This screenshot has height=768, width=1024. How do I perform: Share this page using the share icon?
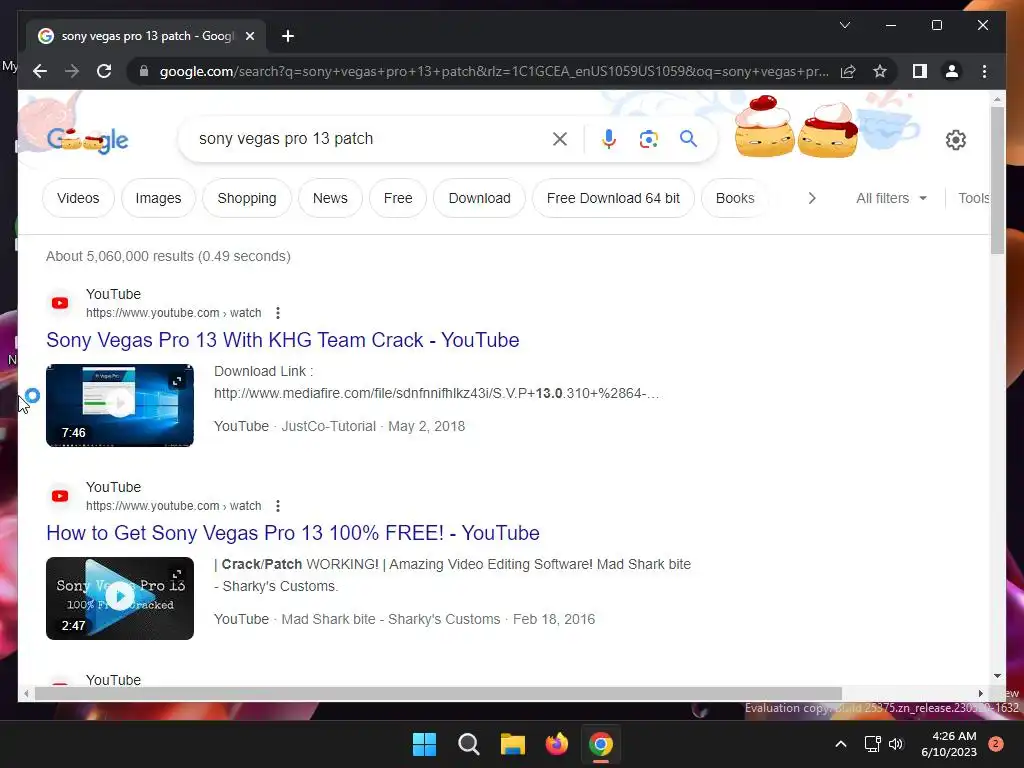[x=848, y=71]
